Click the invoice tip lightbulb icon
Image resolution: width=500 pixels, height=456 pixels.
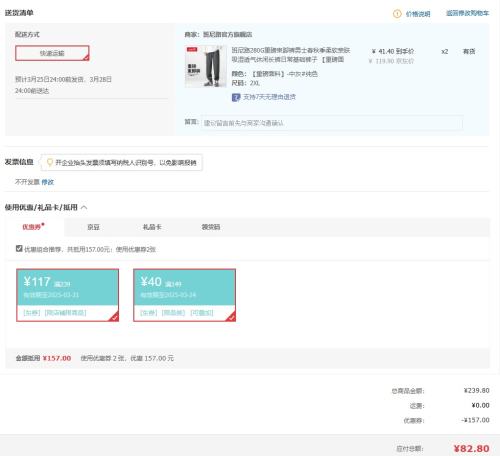click(x=50, y=162)
